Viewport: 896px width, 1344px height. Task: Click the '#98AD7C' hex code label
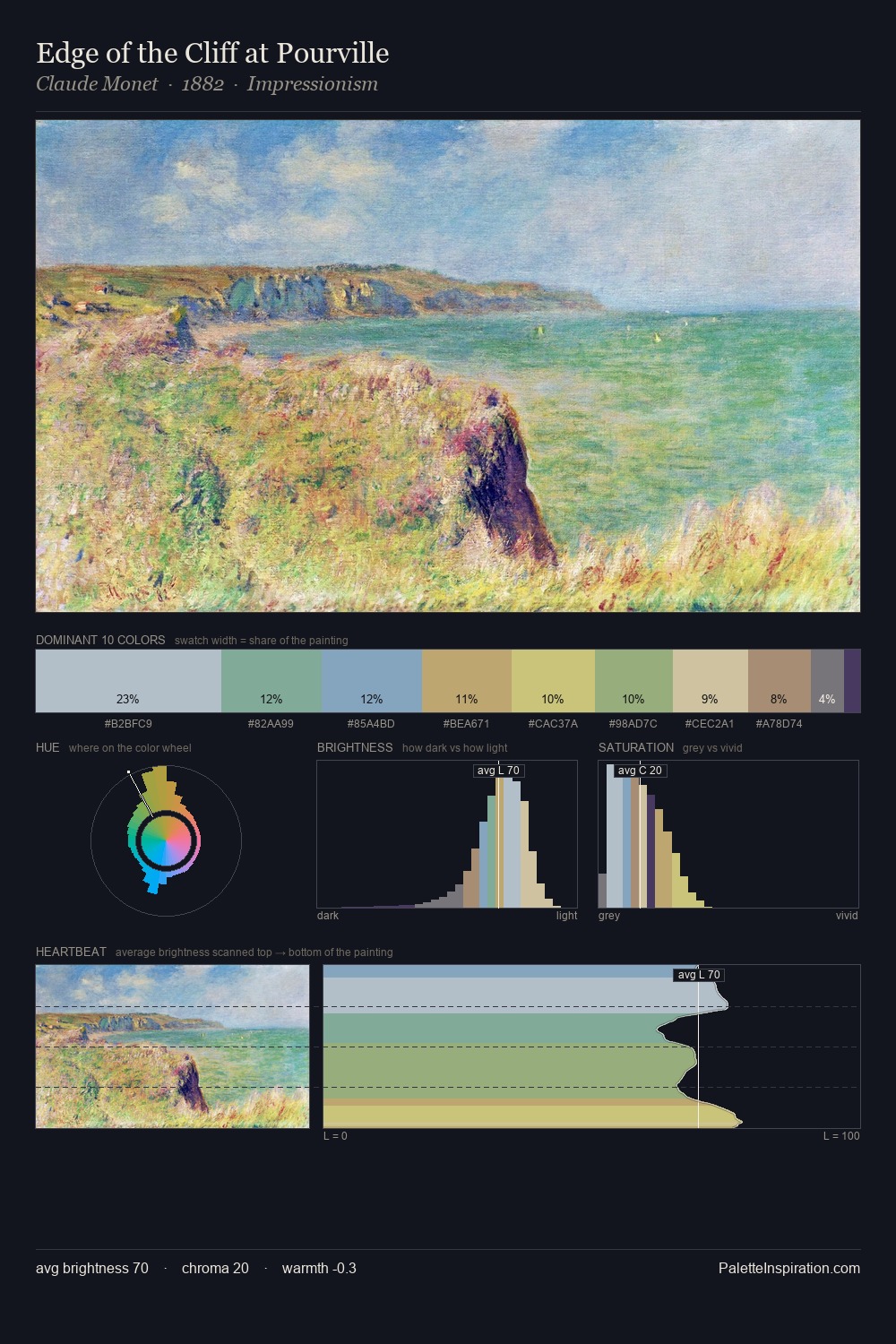click(x=633, y=723)
